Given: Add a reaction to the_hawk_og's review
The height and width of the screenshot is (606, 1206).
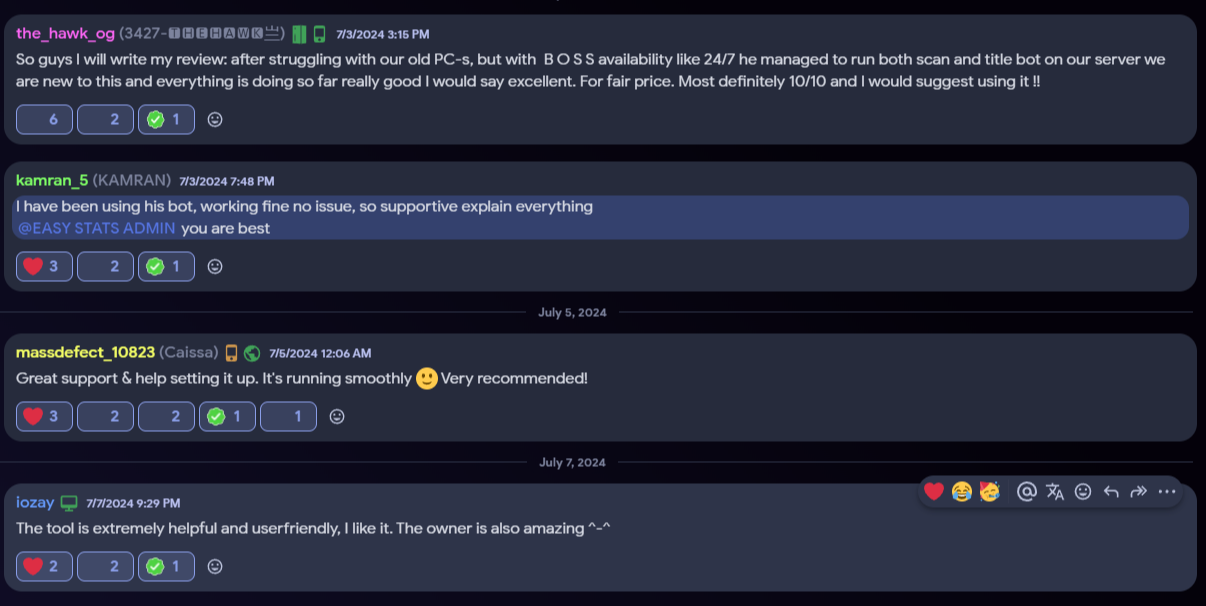Looking at the screenshot, I should tap(215, 120).
